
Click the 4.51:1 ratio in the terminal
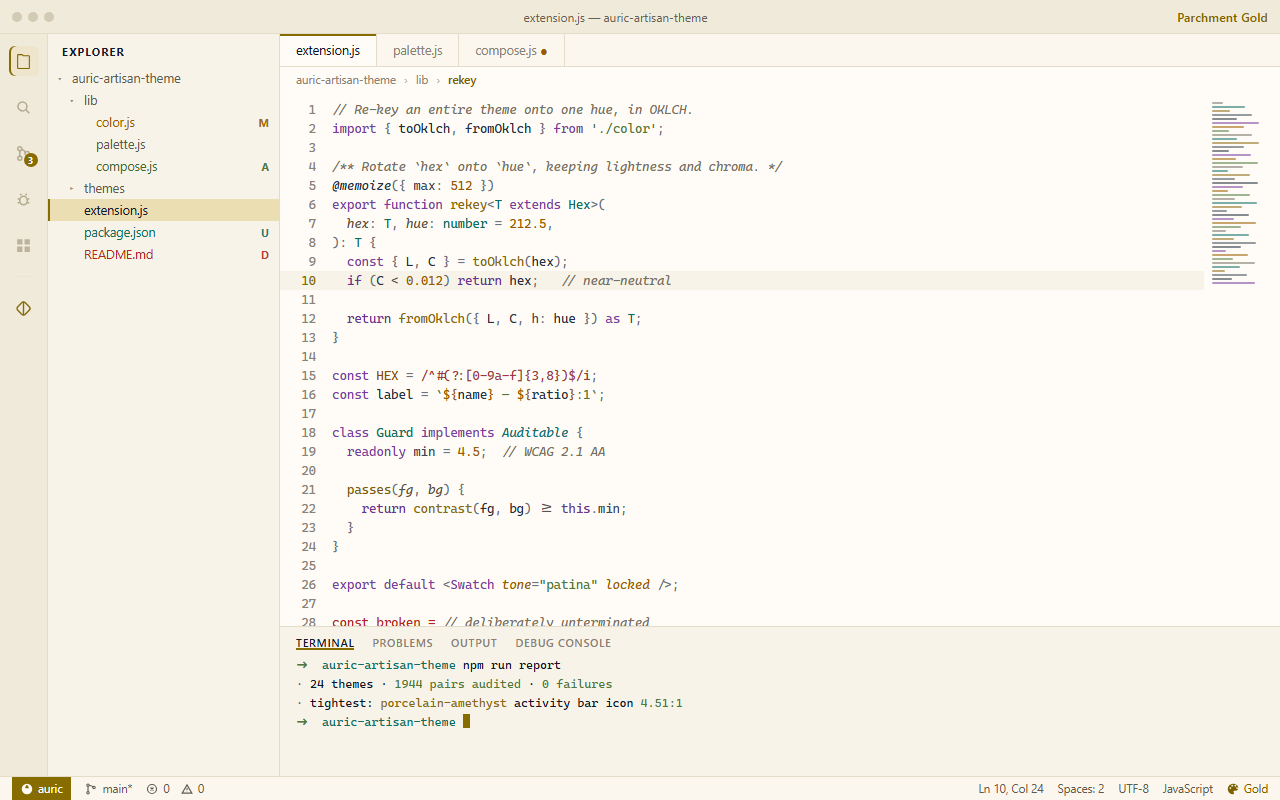coord(662,704)
